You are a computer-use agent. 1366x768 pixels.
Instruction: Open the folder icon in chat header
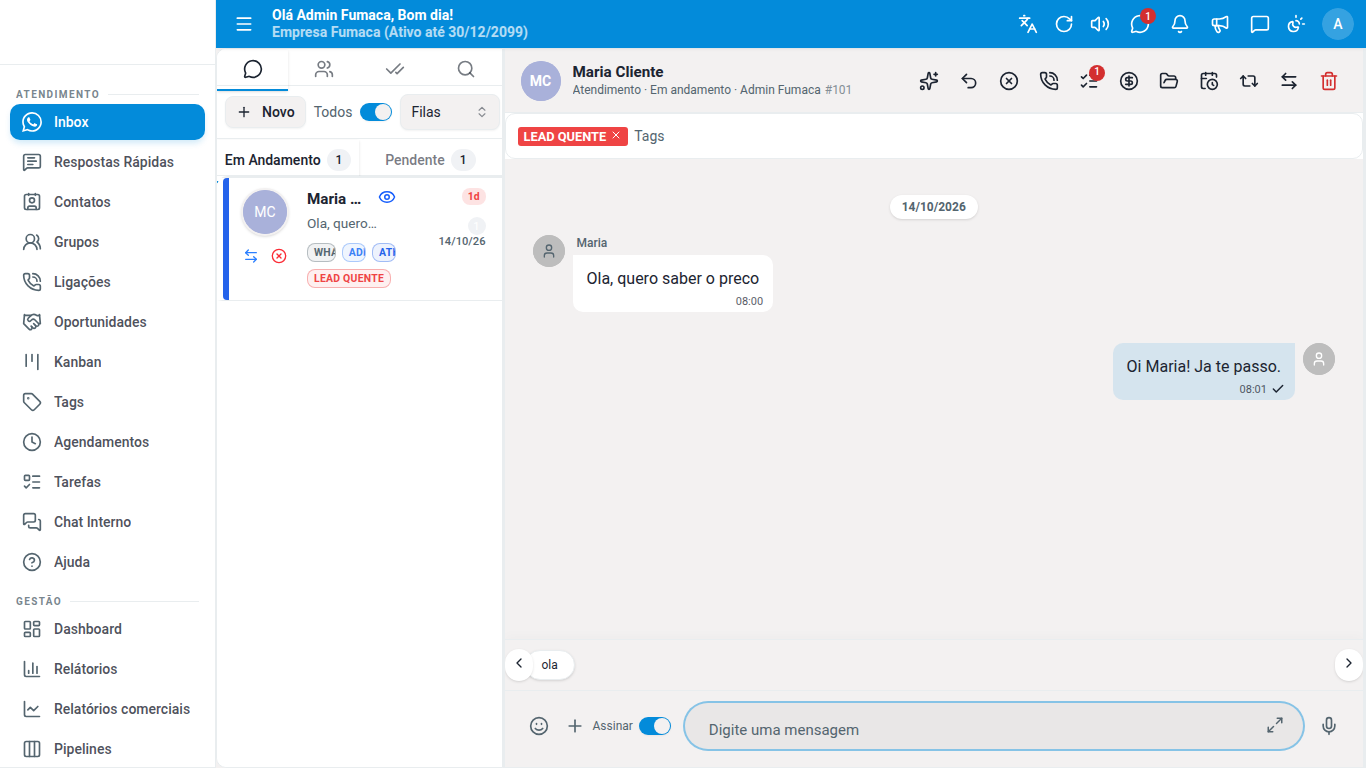click(x=1169, y=81)
